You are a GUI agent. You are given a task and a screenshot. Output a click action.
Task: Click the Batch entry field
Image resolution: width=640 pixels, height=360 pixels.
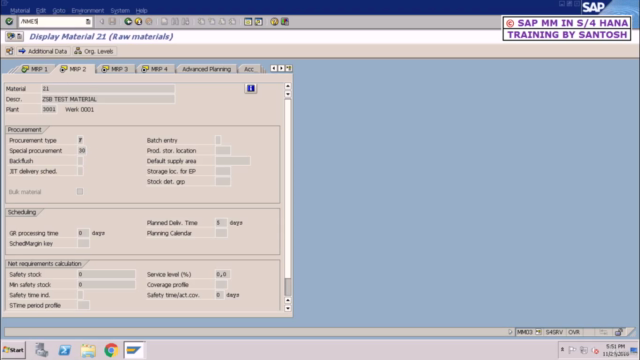pos(218,140)
